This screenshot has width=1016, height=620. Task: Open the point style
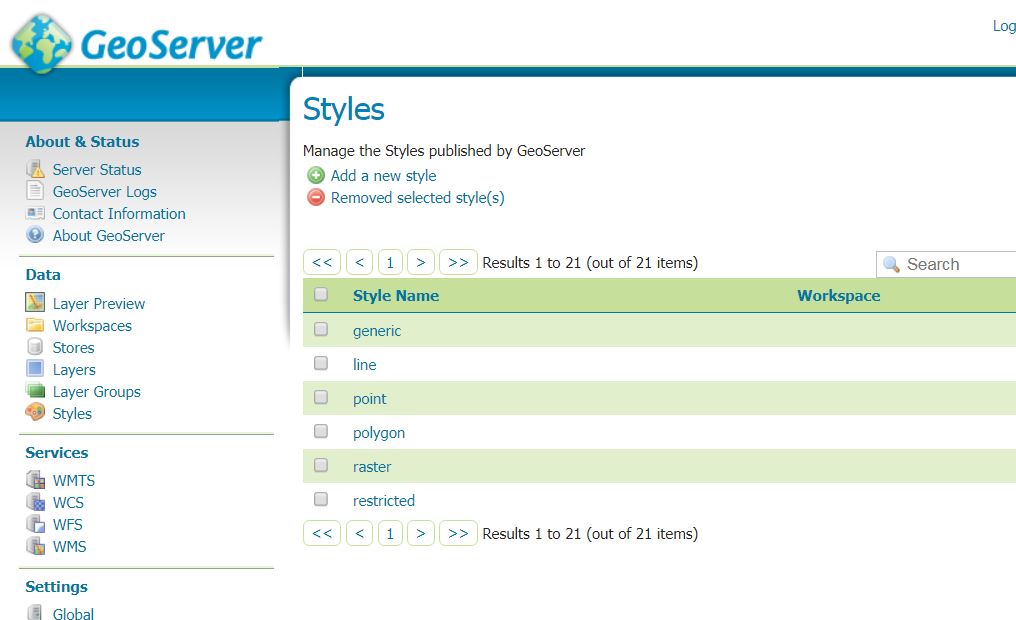tap(369, 399)
